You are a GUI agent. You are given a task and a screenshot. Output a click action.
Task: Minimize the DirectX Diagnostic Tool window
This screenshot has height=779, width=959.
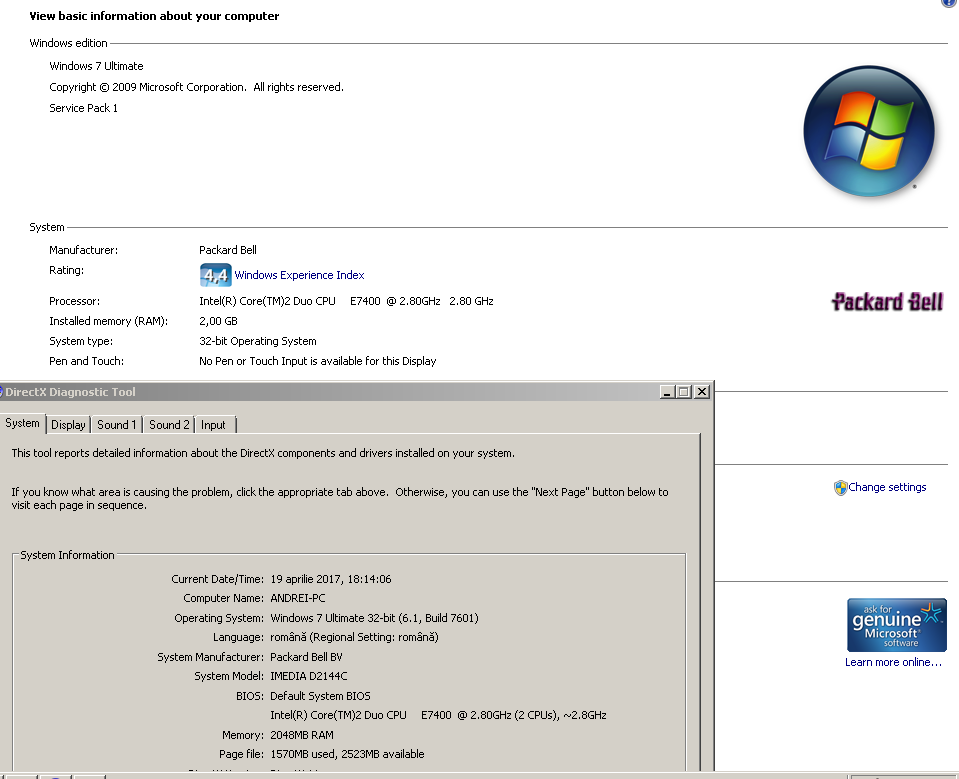667,392
